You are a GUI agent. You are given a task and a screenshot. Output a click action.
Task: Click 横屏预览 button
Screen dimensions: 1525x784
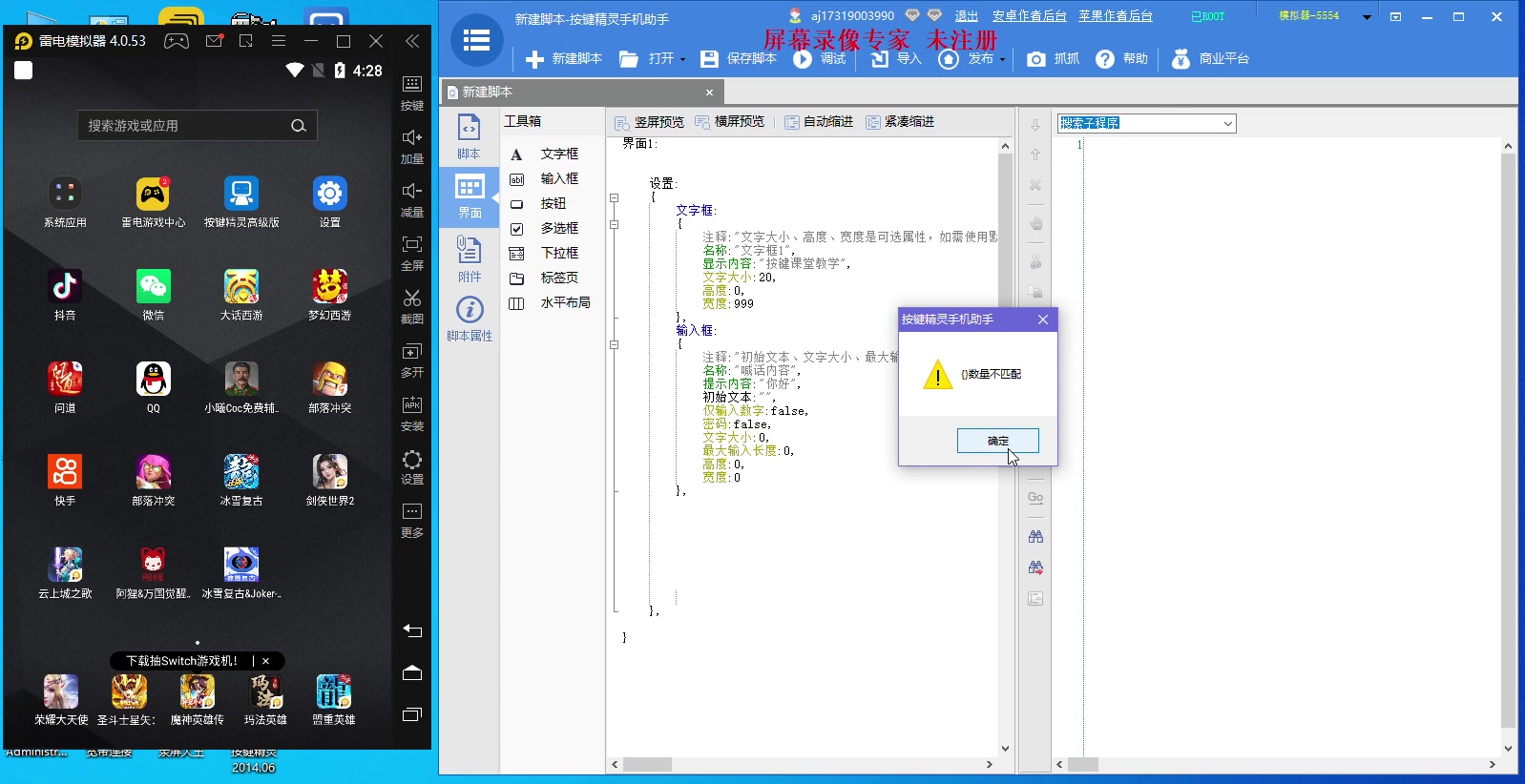click(730, 122)
